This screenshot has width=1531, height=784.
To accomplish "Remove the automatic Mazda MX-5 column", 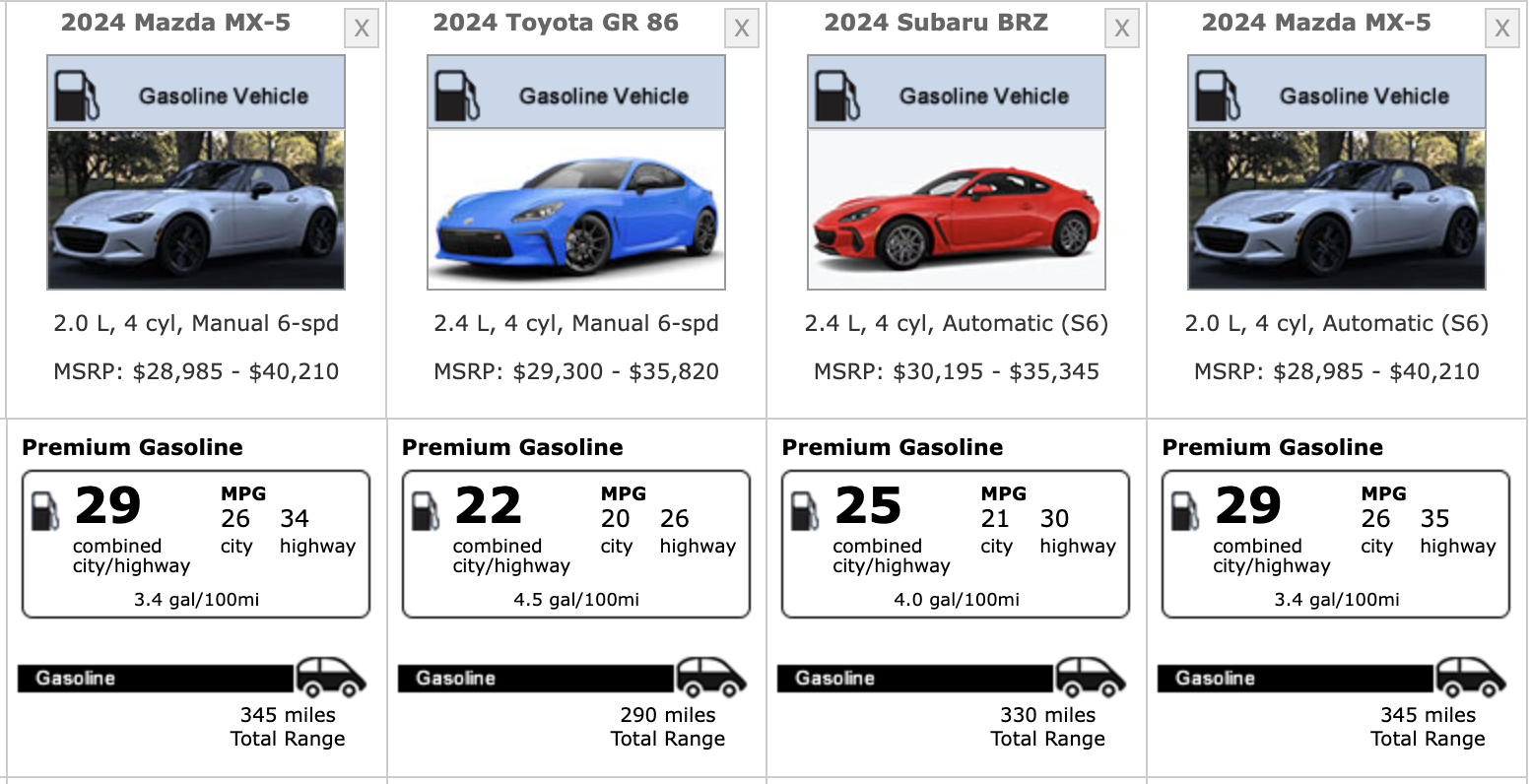I will (1501, 29).
